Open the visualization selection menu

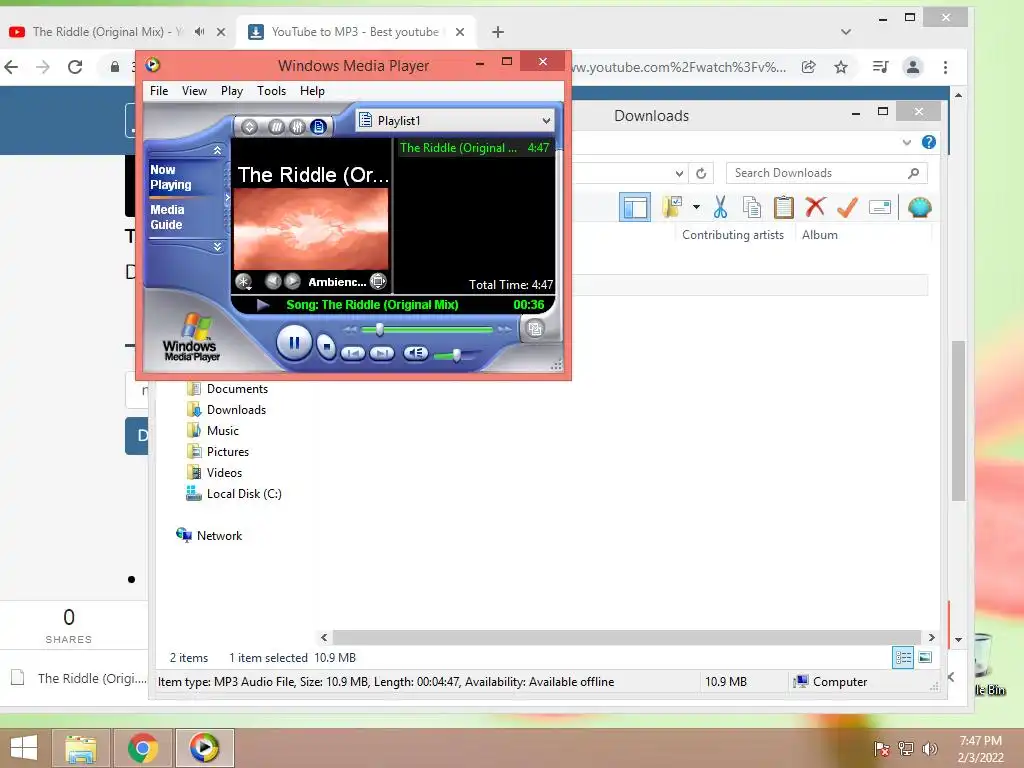pos(244,281)
